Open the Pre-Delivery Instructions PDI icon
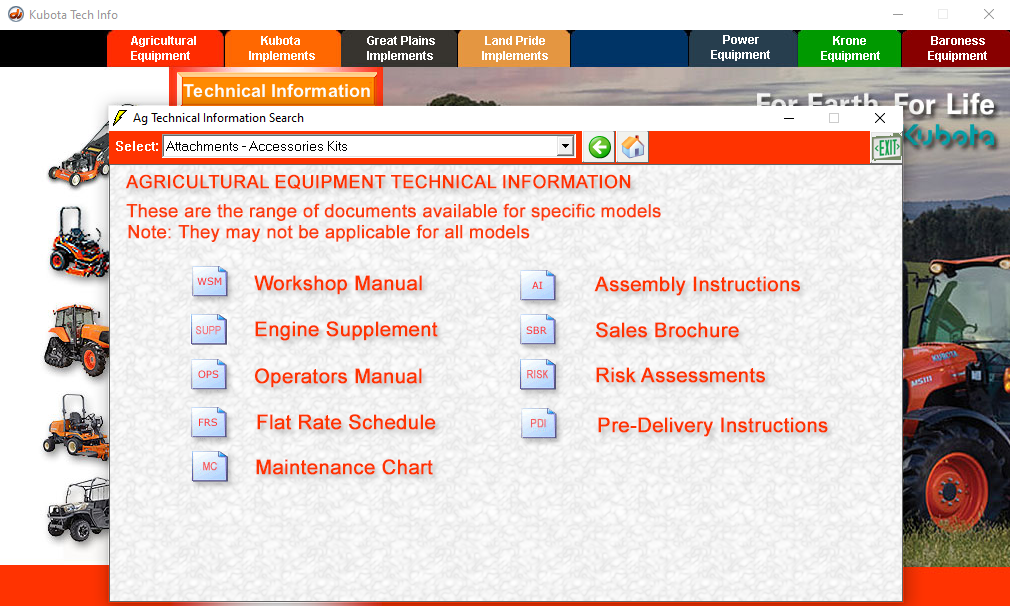Image resolution: width=1010 pixels, height=606 pixels. coord(539,424)
